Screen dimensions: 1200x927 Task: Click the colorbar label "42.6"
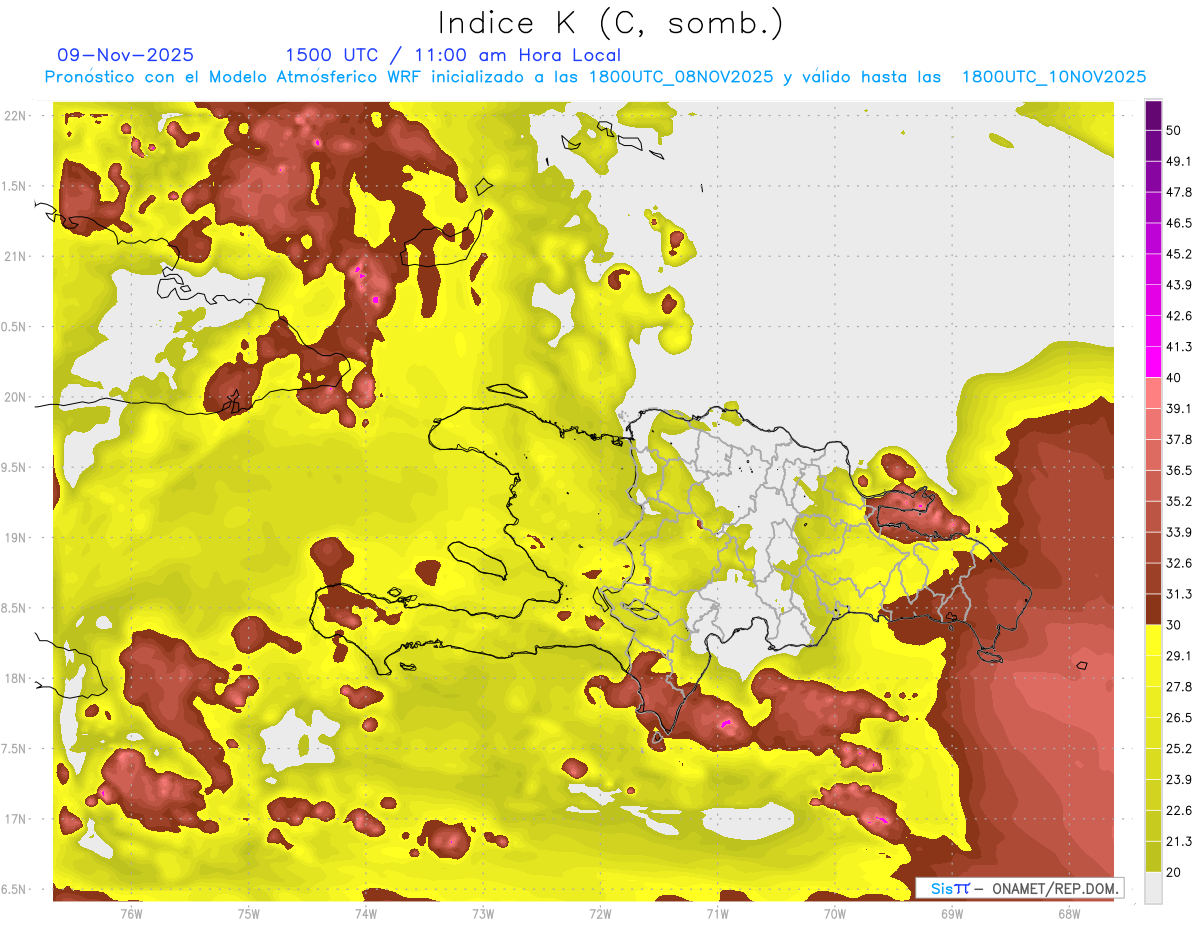click(1179, 316)
